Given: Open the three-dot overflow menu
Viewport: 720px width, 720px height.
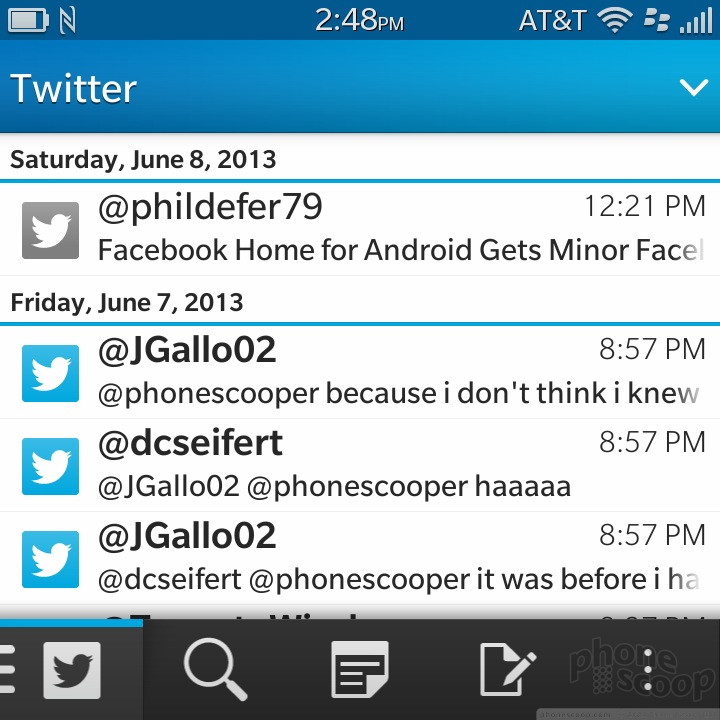Looking at the screenshot, I should pos(647,669).
